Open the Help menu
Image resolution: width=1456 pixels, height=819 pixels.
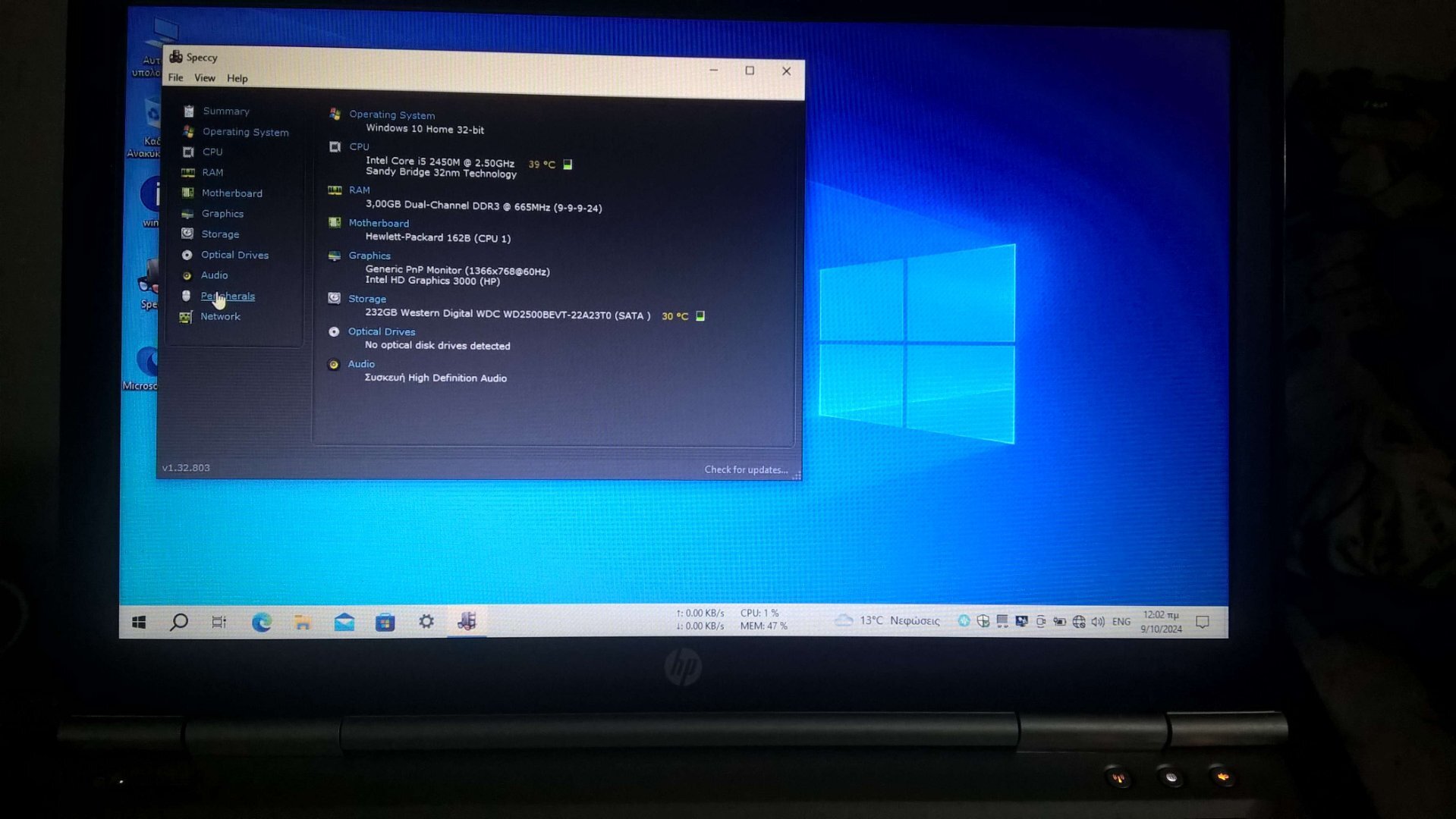237,78
